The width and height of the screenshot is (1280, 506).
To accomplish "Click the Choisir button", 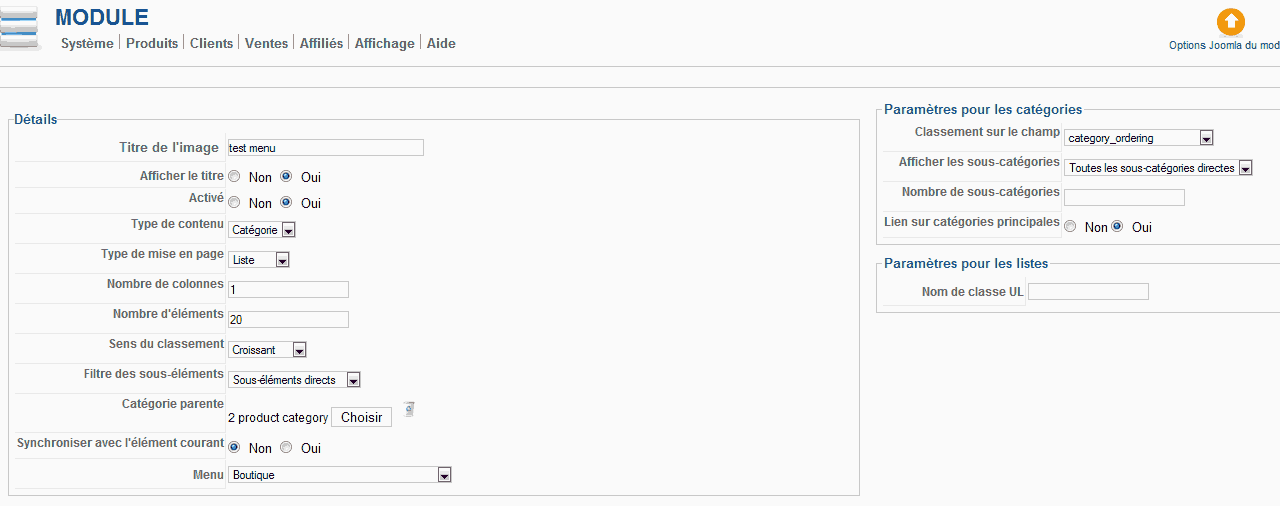I will [x=362, y=417].
